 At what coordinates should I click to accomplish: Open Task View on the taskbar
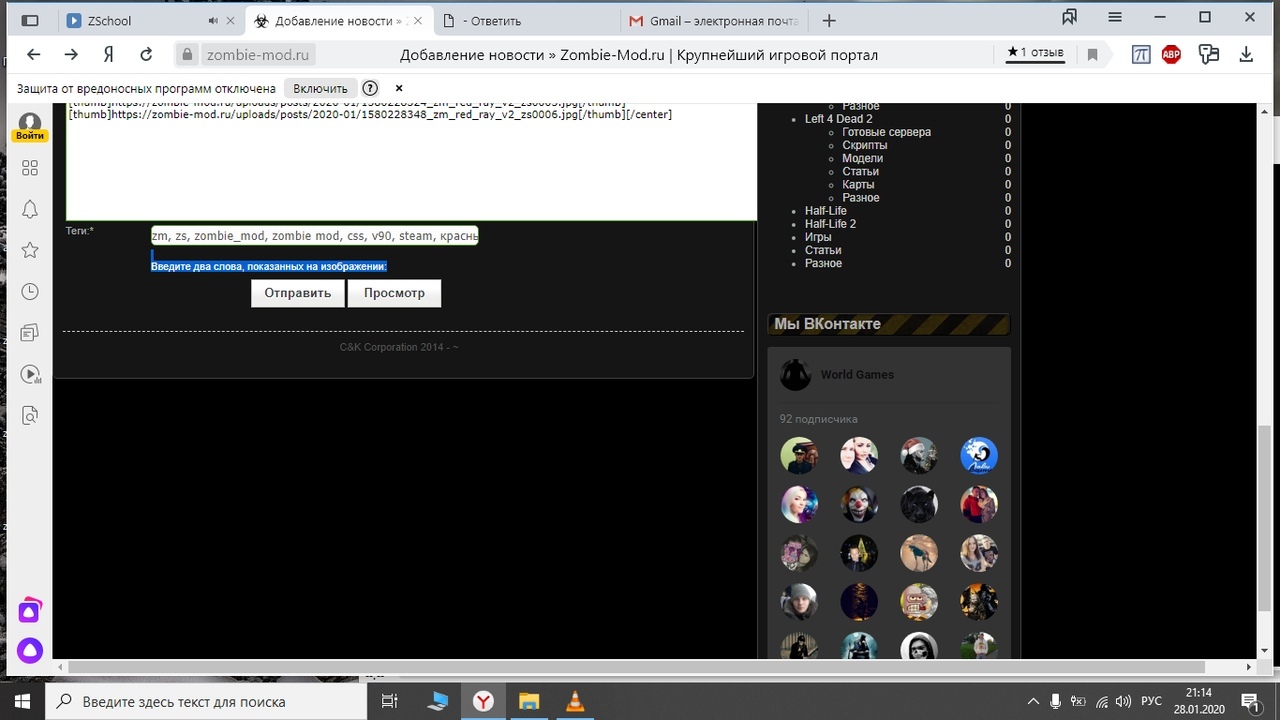[390, 701]
